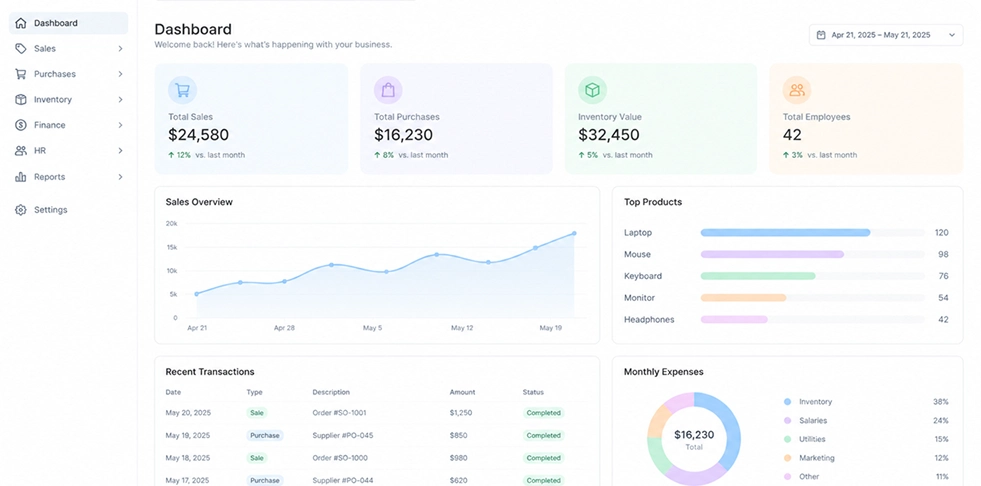
Task: Click the Total Sales cart icon
Action: coord(182,90)
